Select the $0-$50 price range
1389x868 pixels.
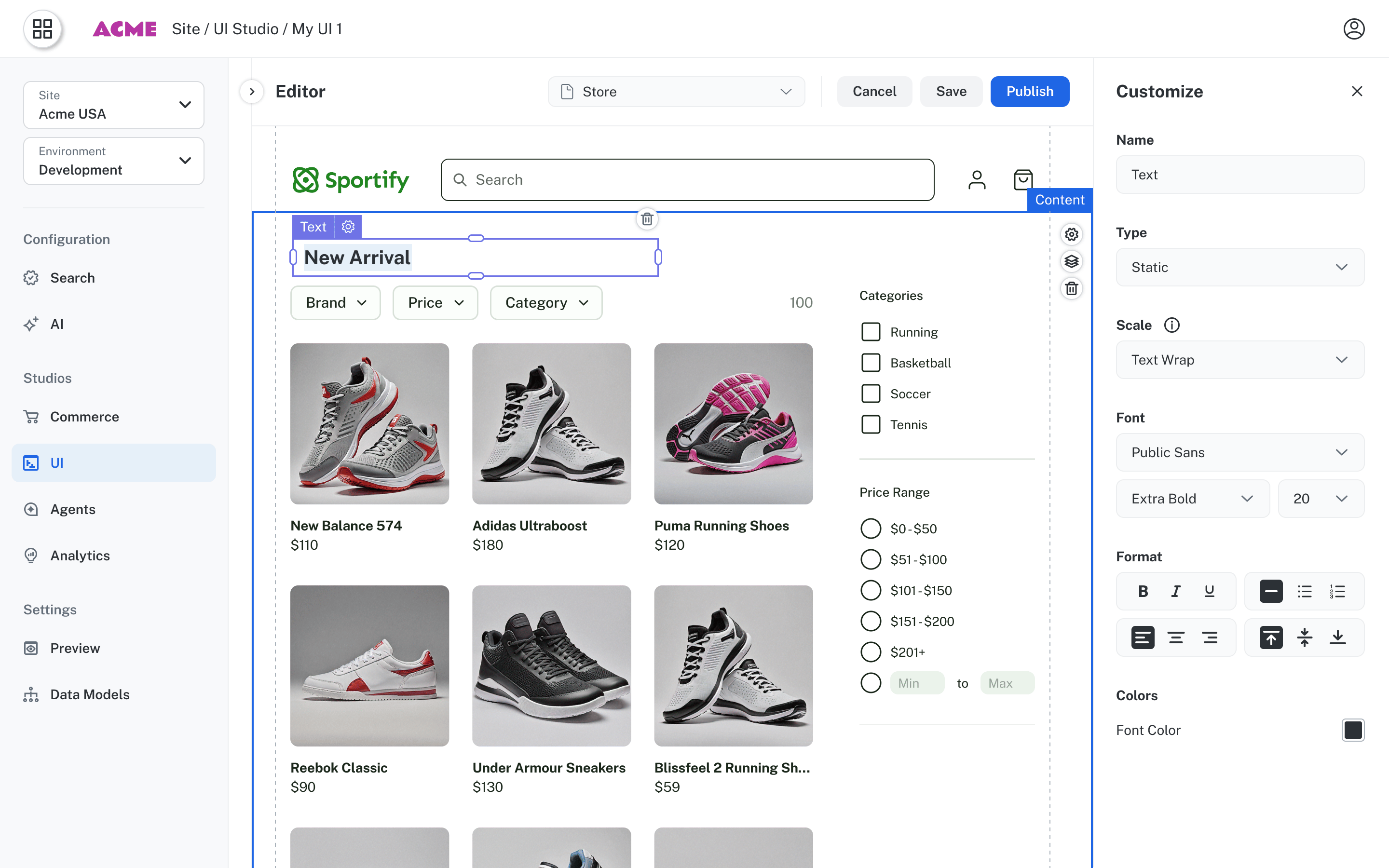(x=870, y=528)
